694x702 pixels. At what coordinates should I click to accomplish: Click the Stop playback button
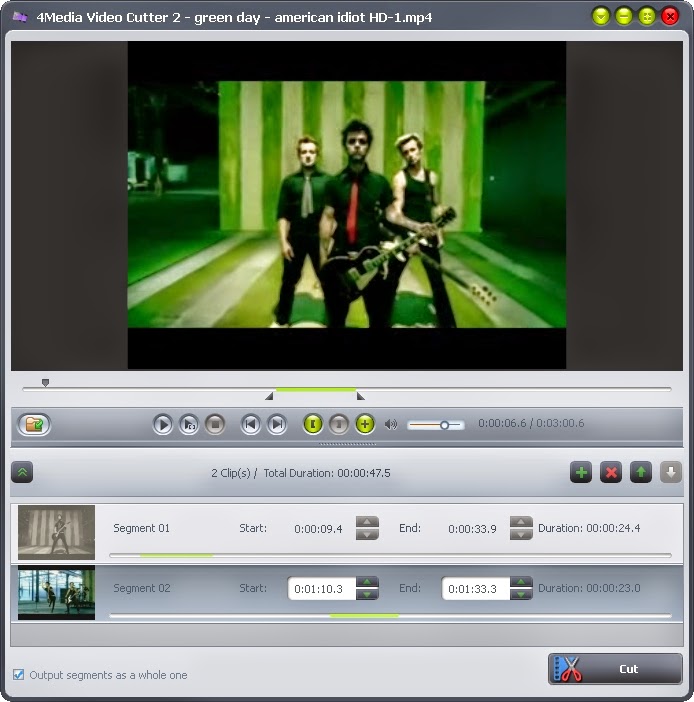[215, 424]
